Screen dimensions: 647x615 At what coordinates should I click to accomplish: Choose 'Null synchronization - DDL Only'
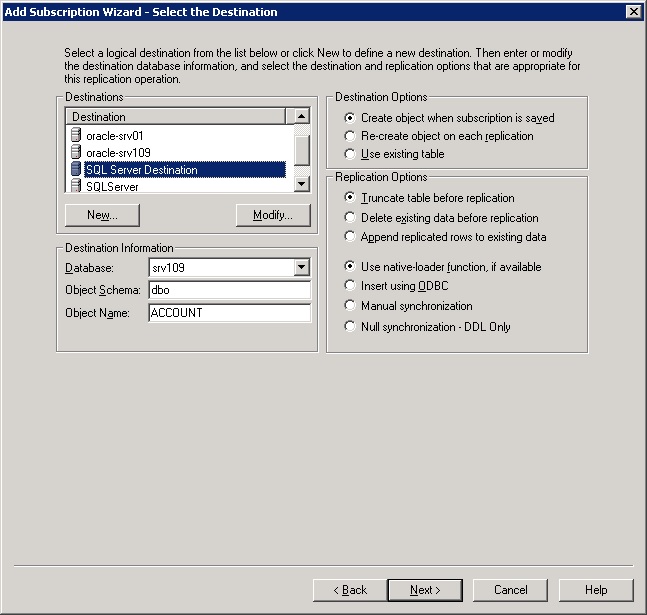350,326
